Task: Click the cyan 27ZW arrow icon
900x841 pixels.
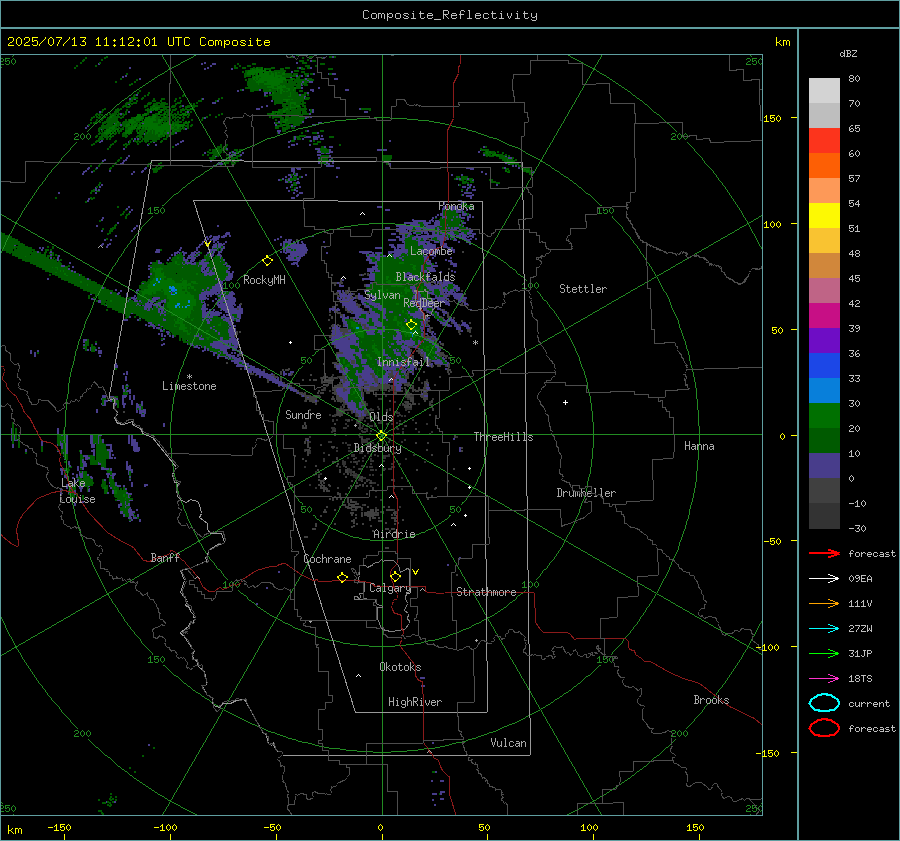Action: 824,629
